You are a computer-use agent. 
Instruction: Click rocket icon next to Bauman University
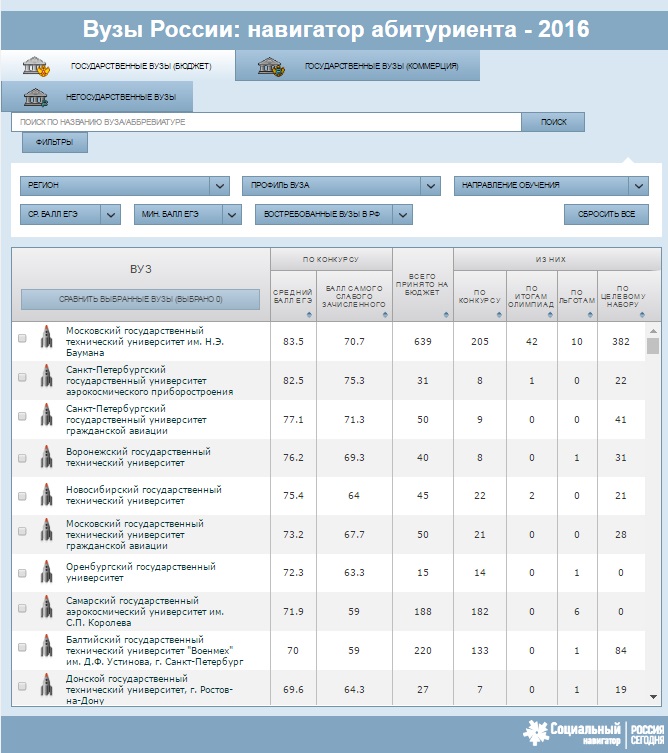point(47,337)
